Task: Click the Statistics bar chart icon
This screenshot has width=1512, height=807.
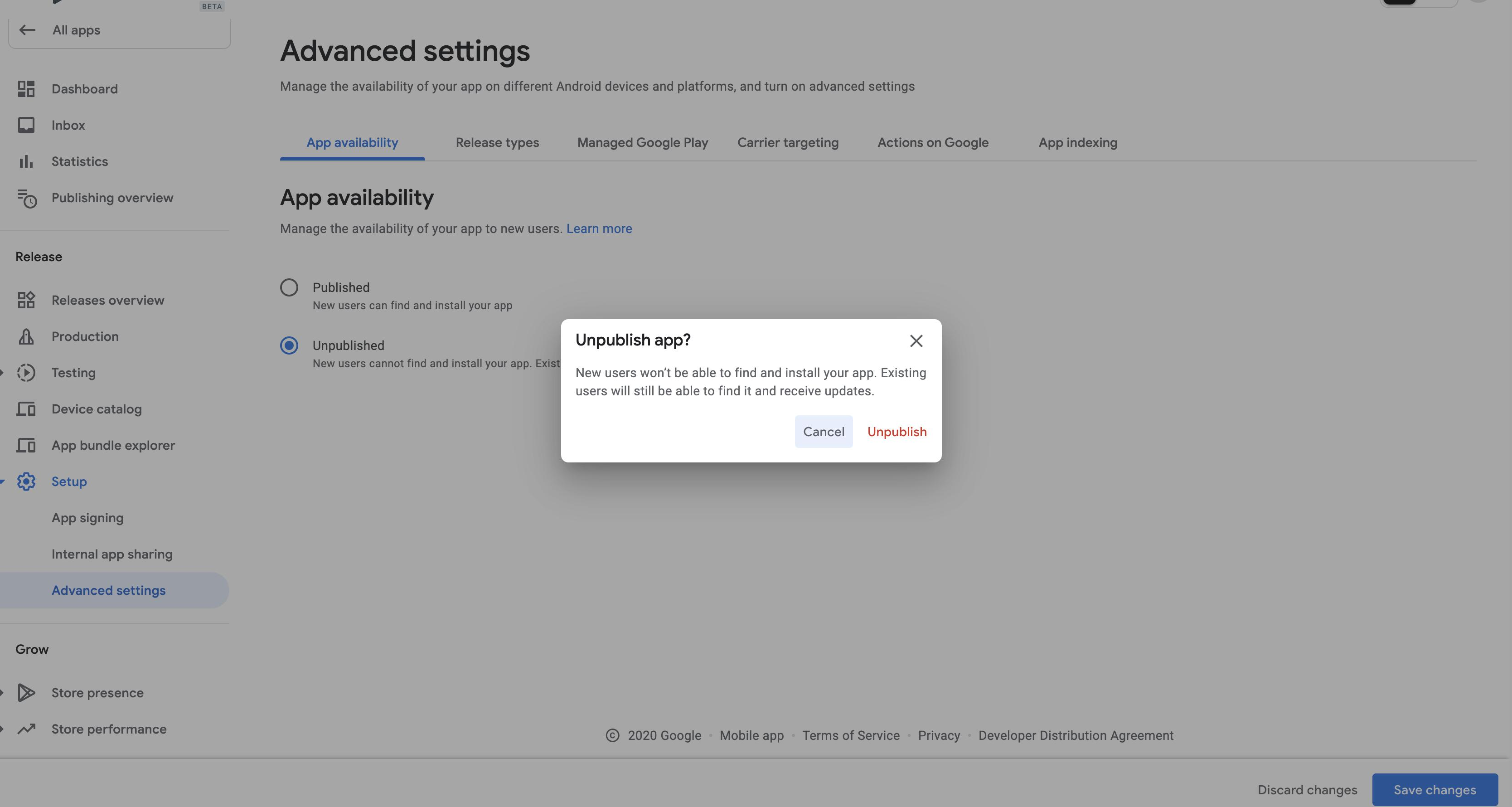Action: point(26,161)
